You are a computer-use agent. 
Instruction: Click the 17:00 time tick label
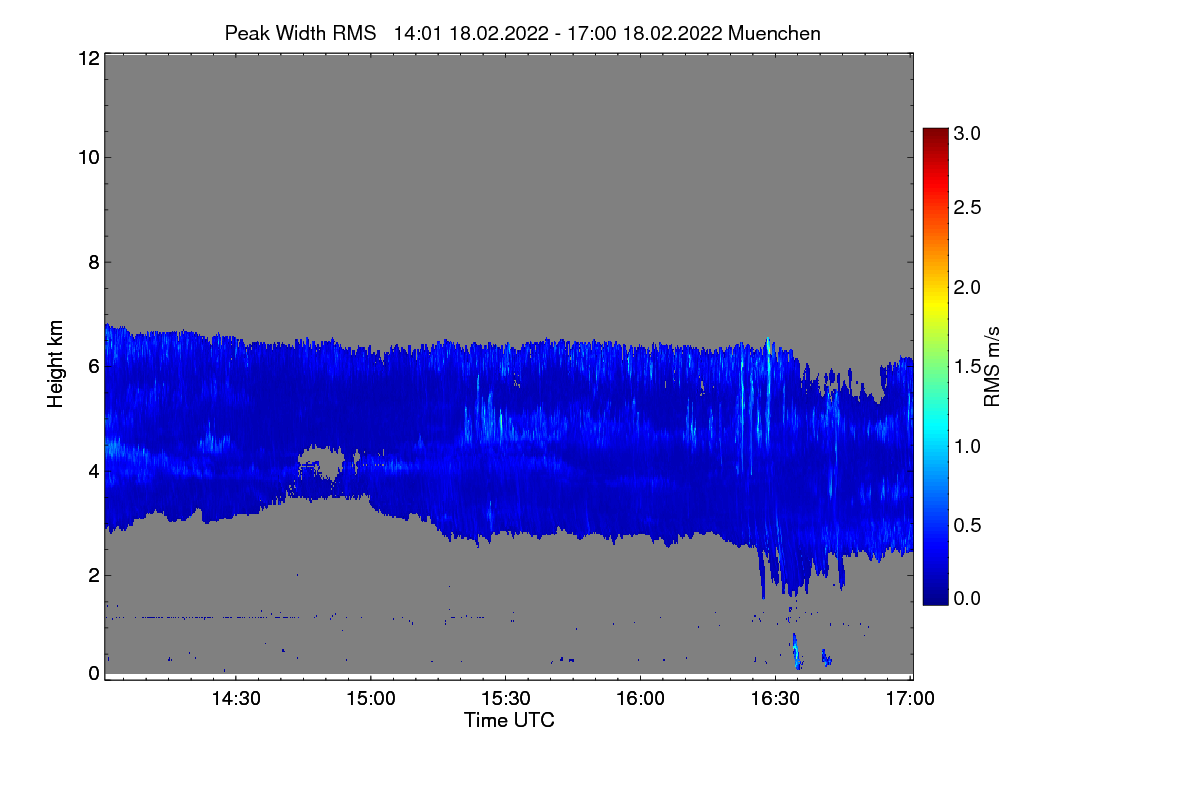(909, 698)
